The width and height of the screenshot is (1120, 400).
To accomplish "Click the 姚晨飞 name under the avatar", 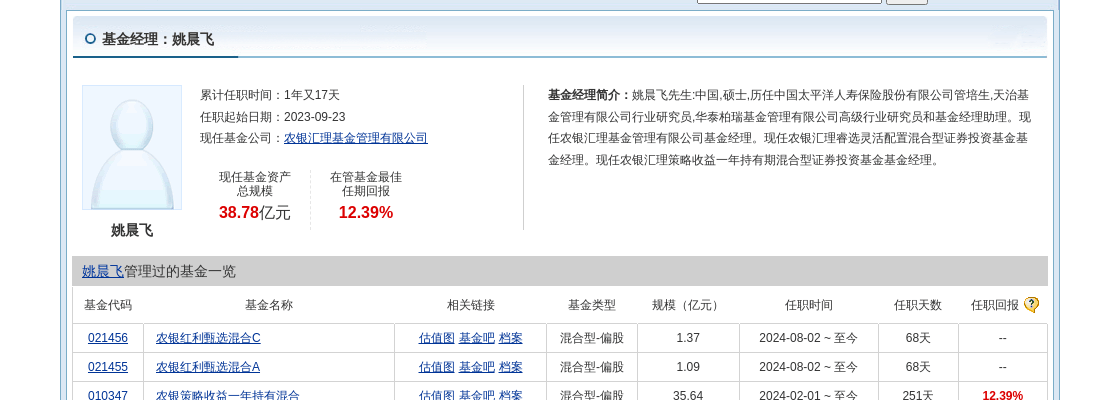I will 132,230.
